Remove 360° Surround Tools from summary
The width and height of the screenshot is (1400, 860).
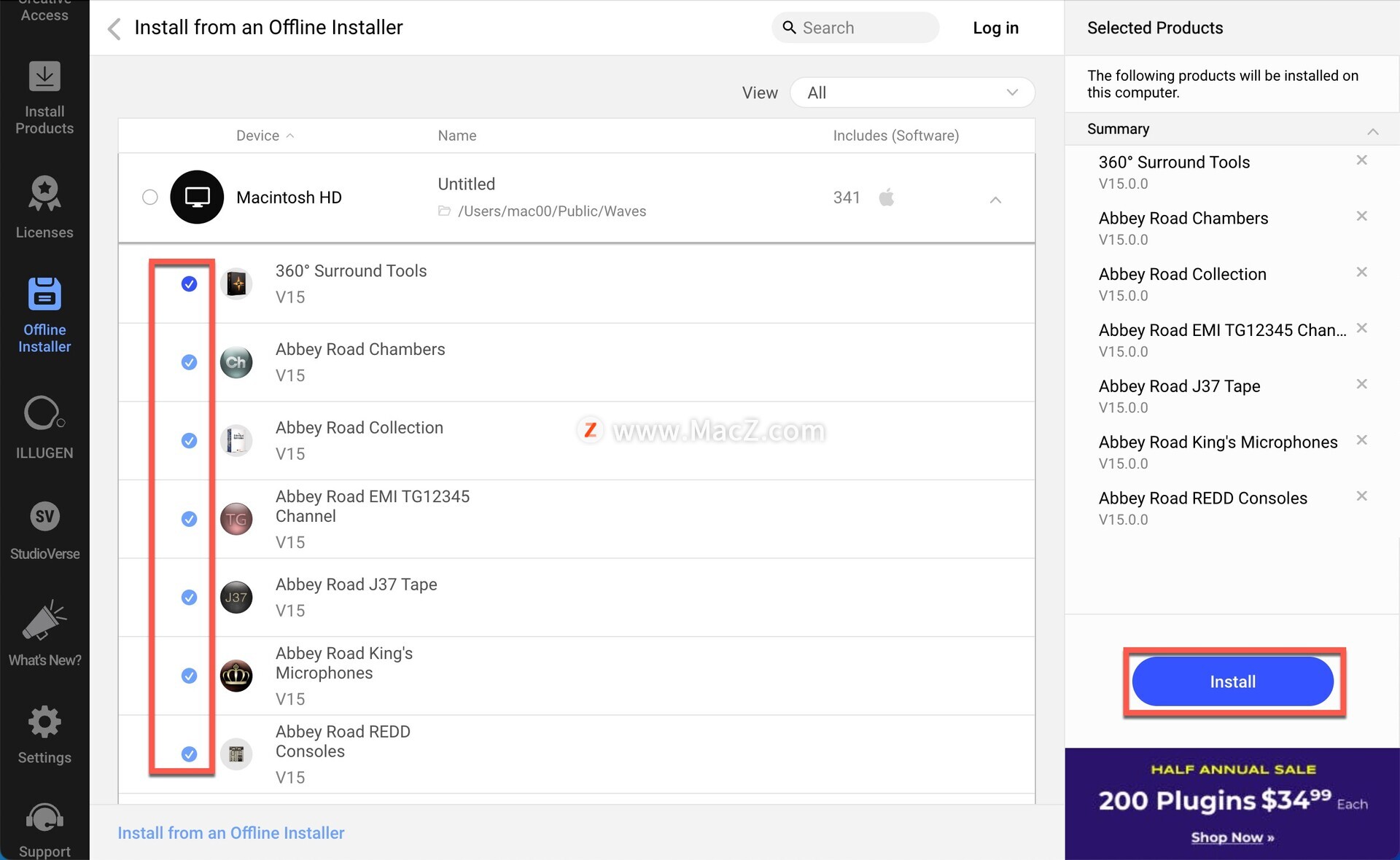(x=1361, y=160)
